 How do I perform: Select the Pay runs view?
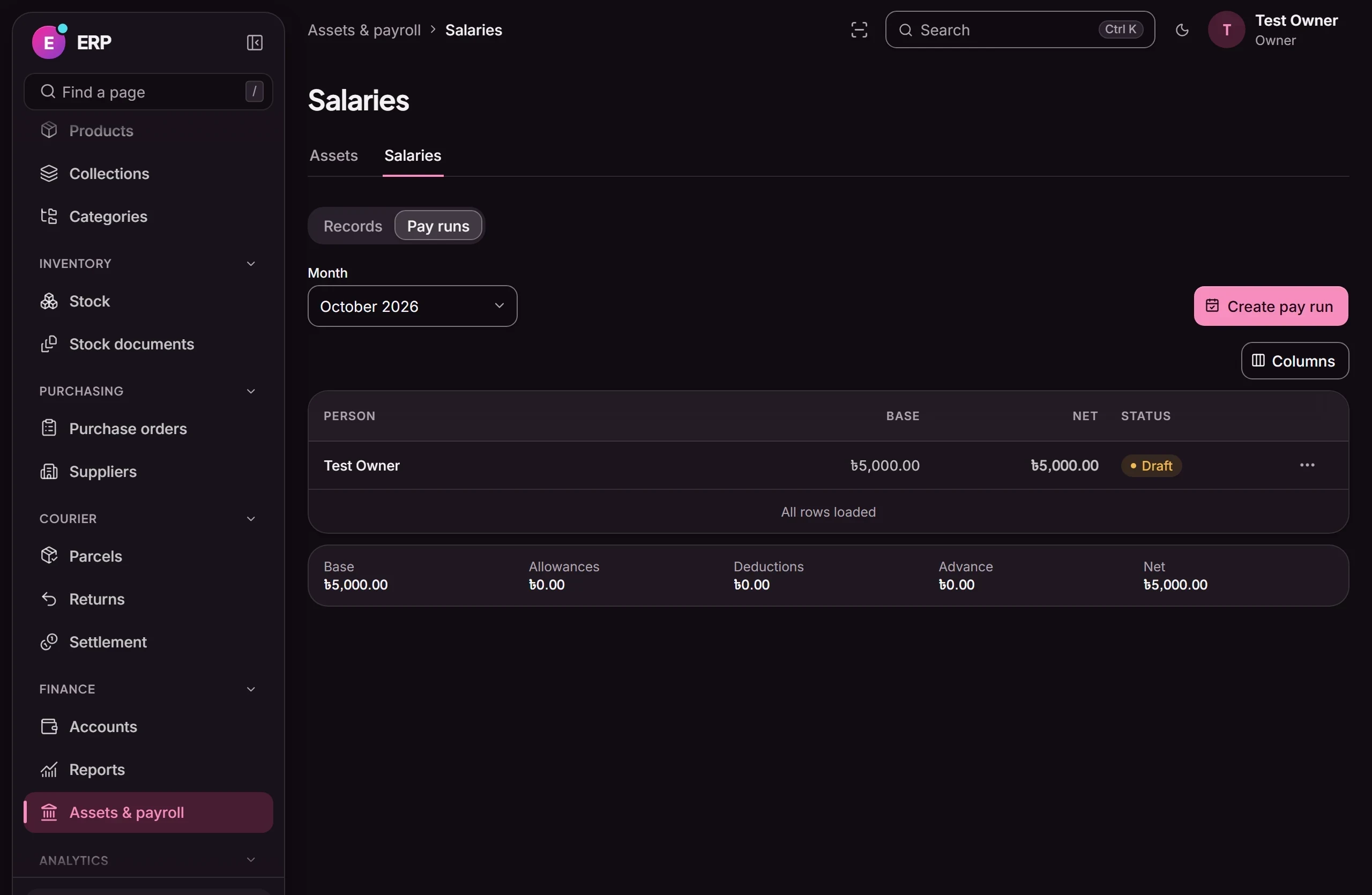(438, 226)
